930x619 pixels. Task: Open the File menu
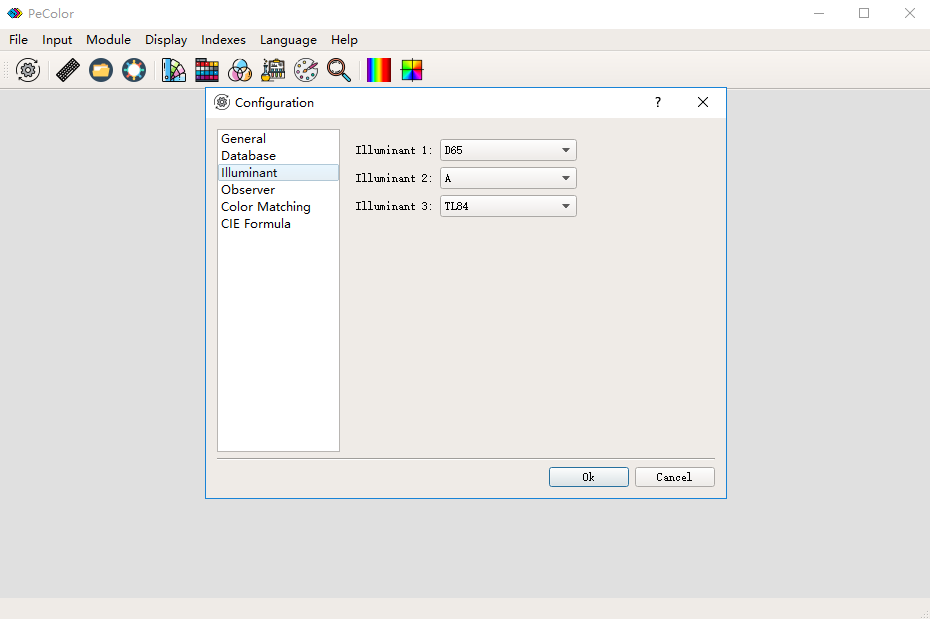18,40
